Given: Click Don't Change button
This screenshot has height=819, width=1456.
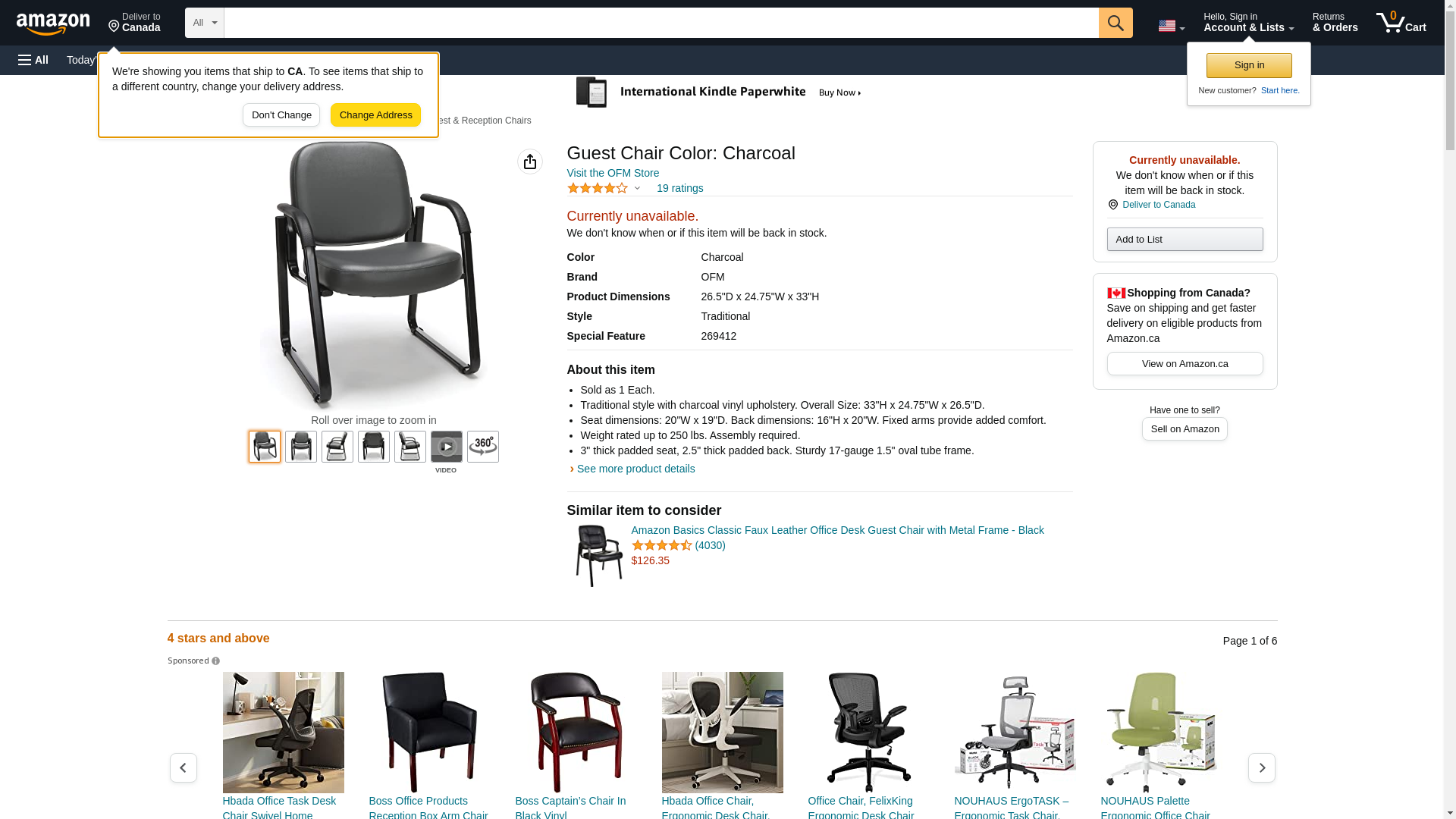Looking at the screenshot, I should tap(281, 115).
